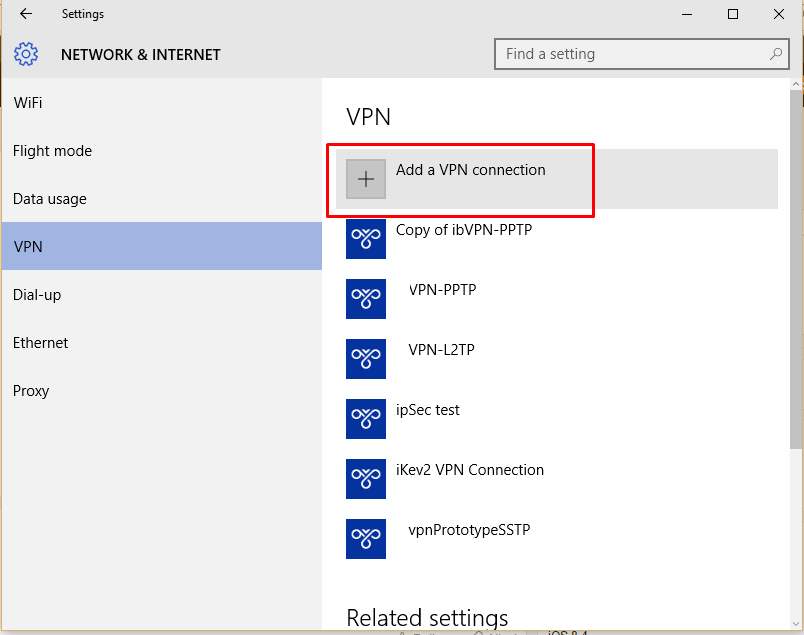804x635 pixels.
Task: Click the plus icon for adding a VPN
Action: tap(366, 179)
